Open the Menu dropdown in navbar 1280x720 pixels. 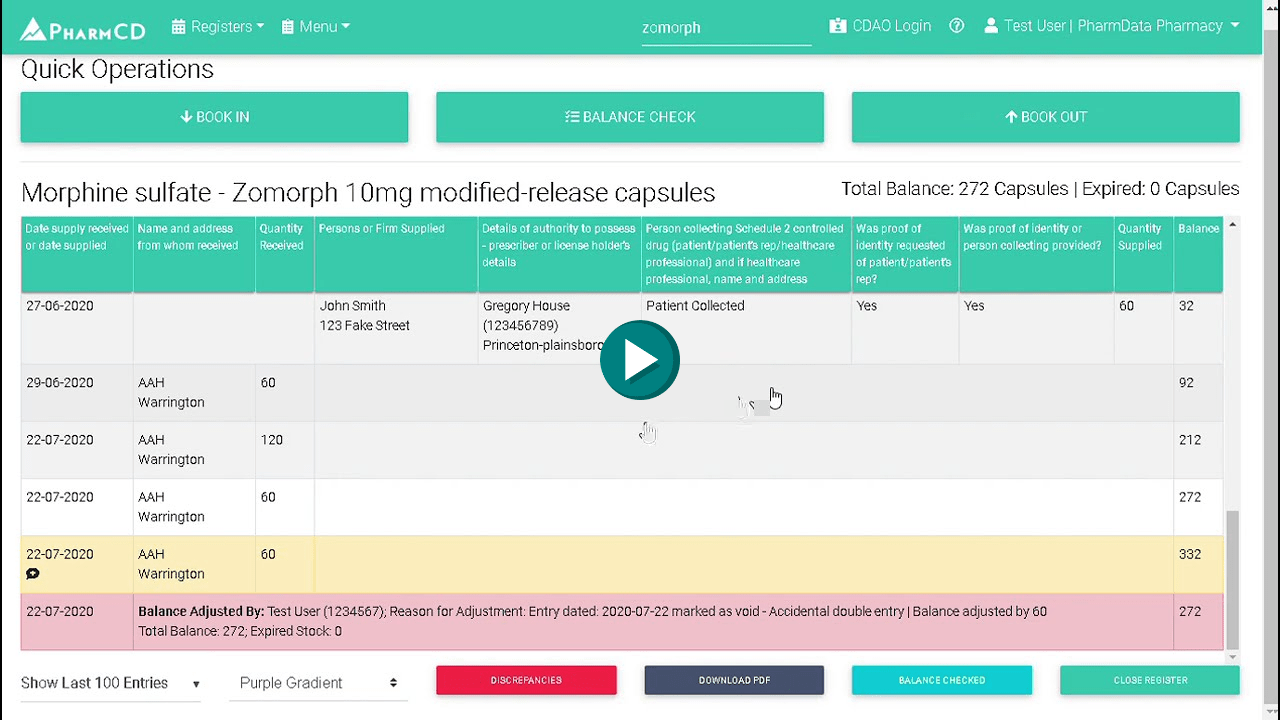tap(316, 27)
